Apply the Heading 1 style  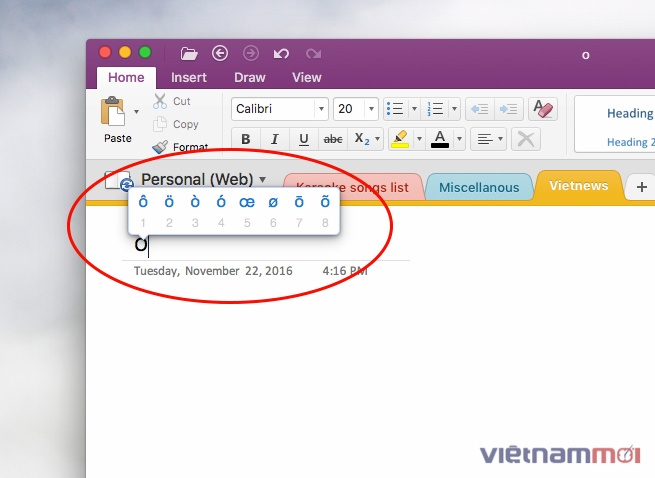coord(630,113)
